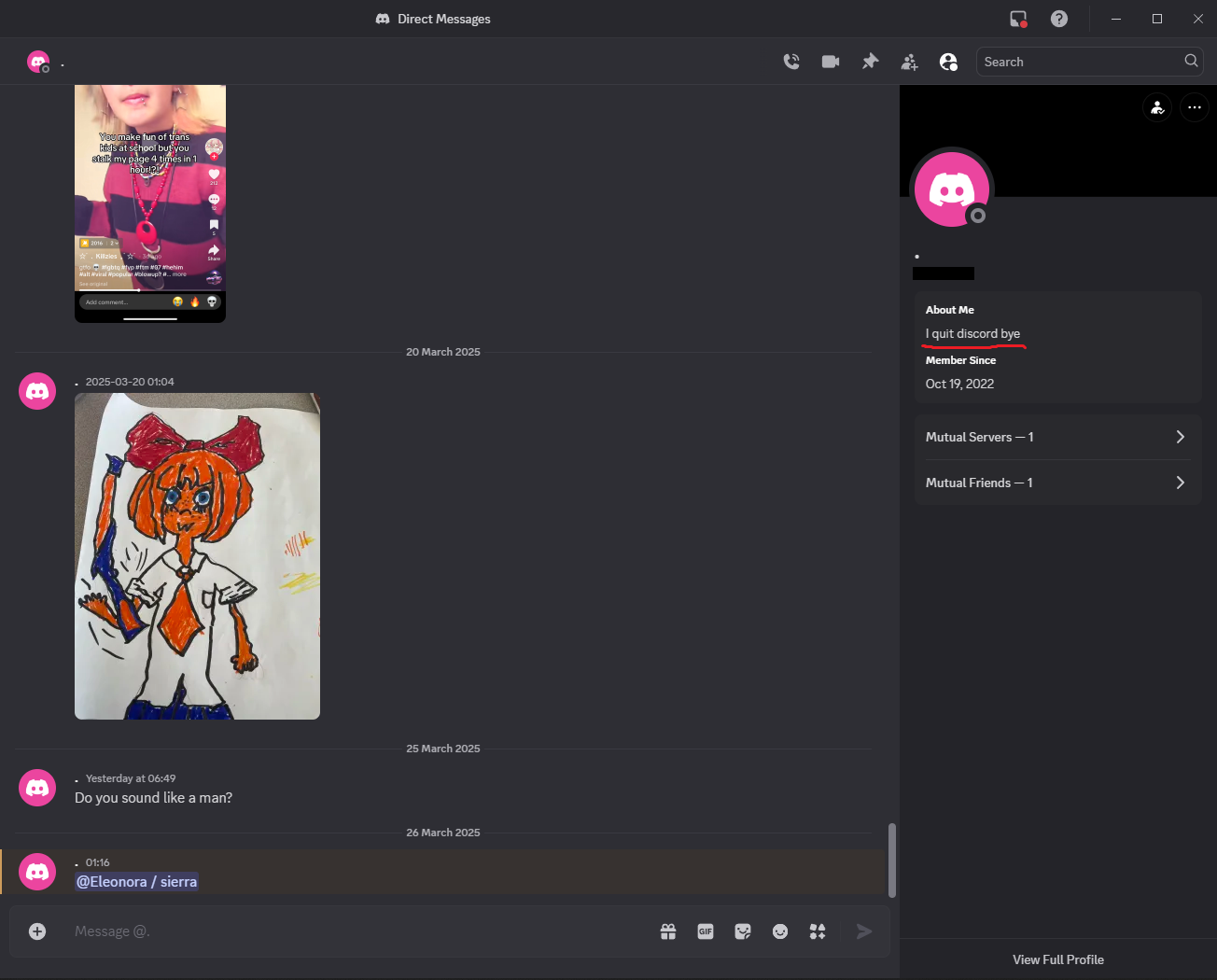Start a voice call
Viewport: 1217px width, 980px height.
coord(791,62)
